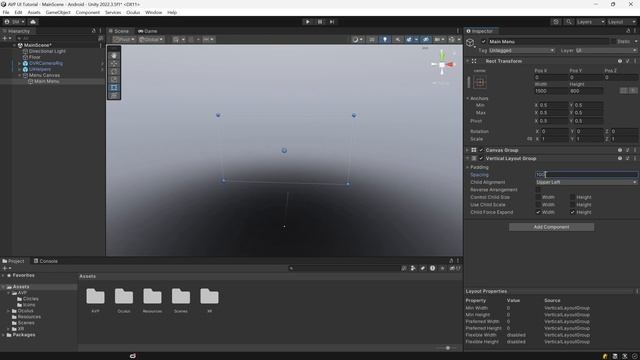Open the Pivot mode dropdown
The height and width of the screenshot is (360, 640).
(124, 40)
